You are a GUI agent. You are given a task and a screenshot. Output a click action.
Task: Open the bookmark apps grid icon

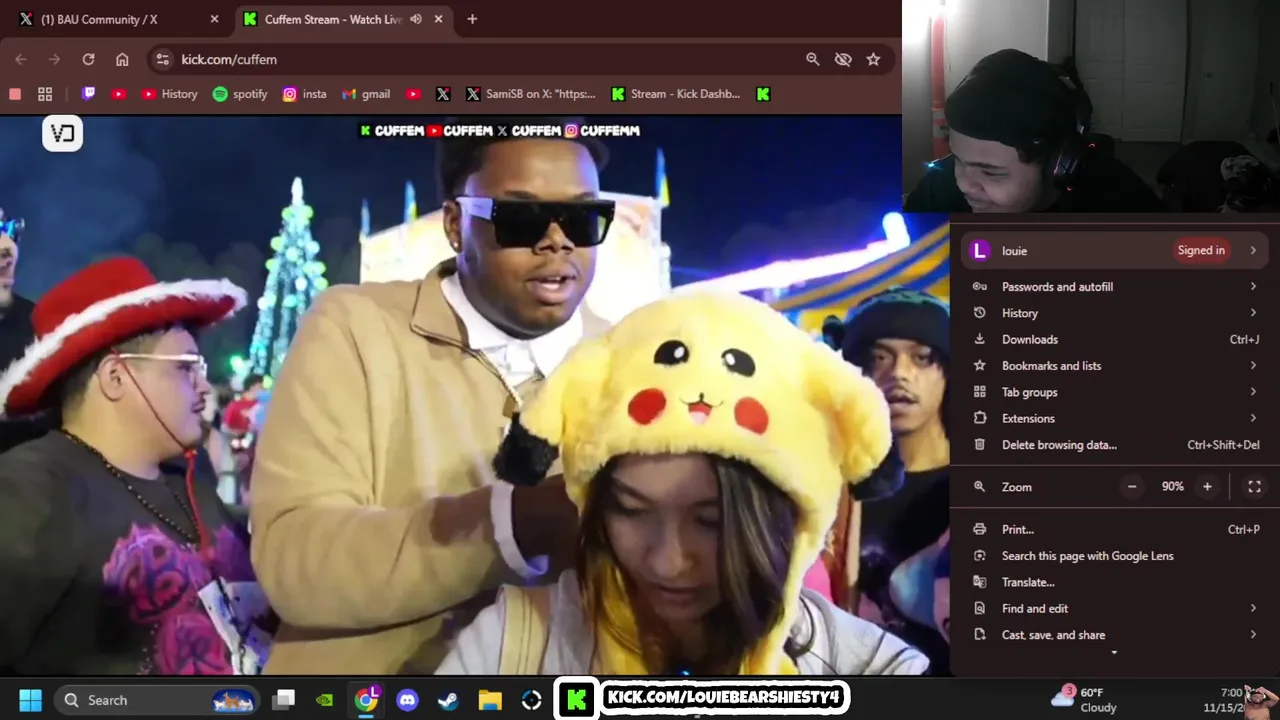pos(45,94)
